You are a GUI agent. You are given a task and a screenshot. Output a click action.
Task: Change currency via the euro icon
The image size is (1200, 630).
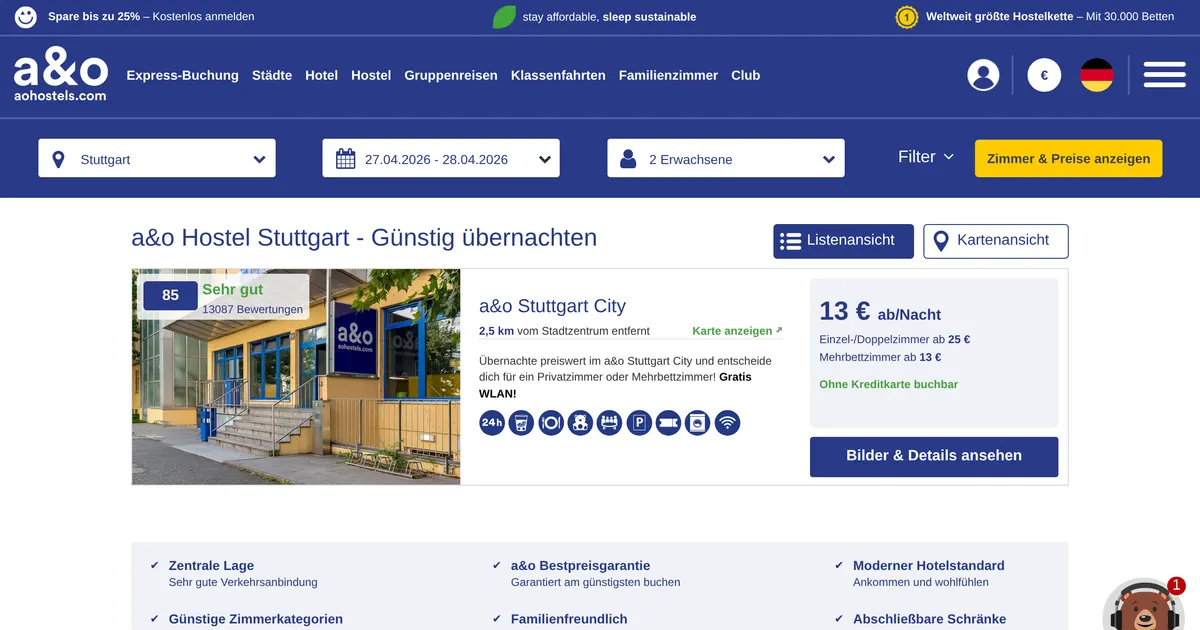click(1044, 75)
